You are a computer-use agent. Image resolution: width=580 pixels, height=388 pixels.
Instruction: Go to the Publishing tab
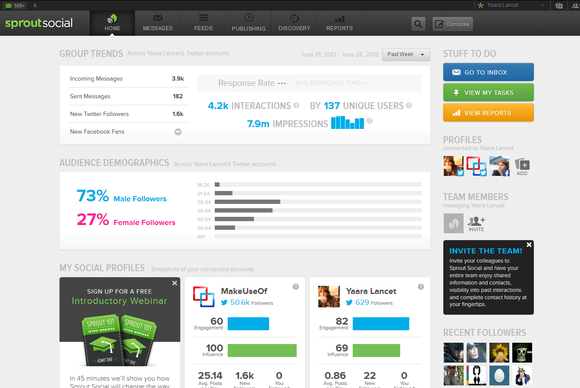point(249,23)
